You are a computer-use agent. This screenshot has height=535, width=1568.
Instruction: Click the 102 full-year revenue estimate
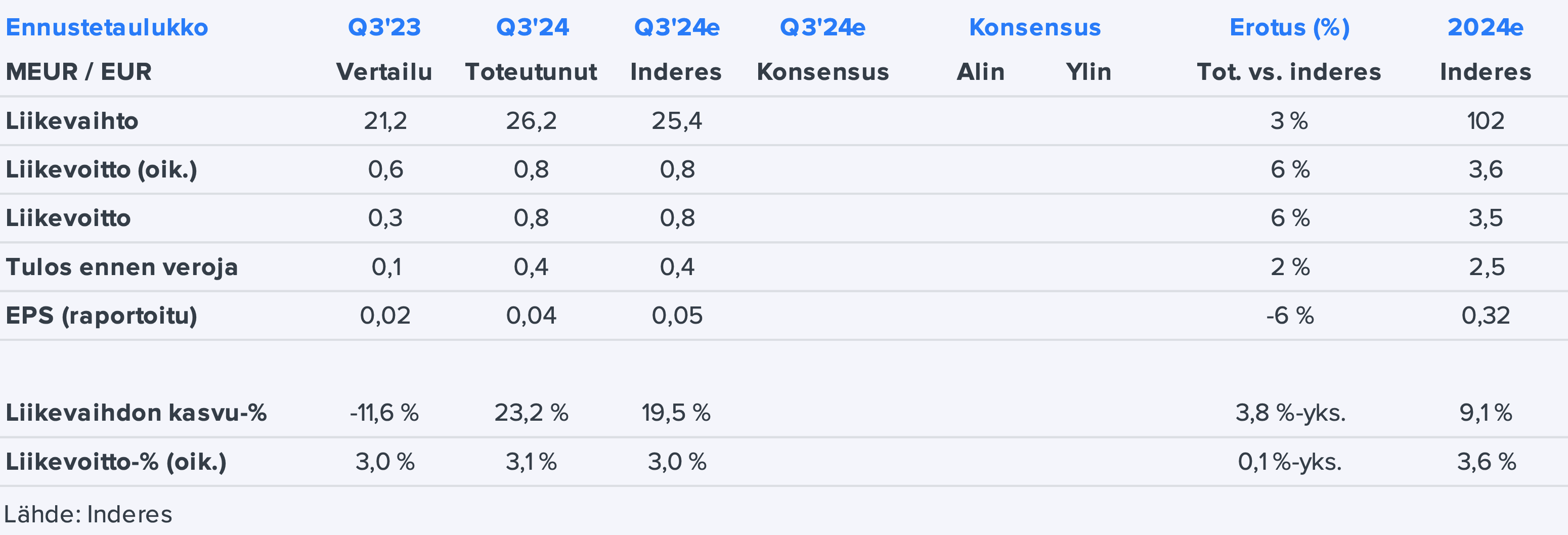click(x=1485, y=120)
